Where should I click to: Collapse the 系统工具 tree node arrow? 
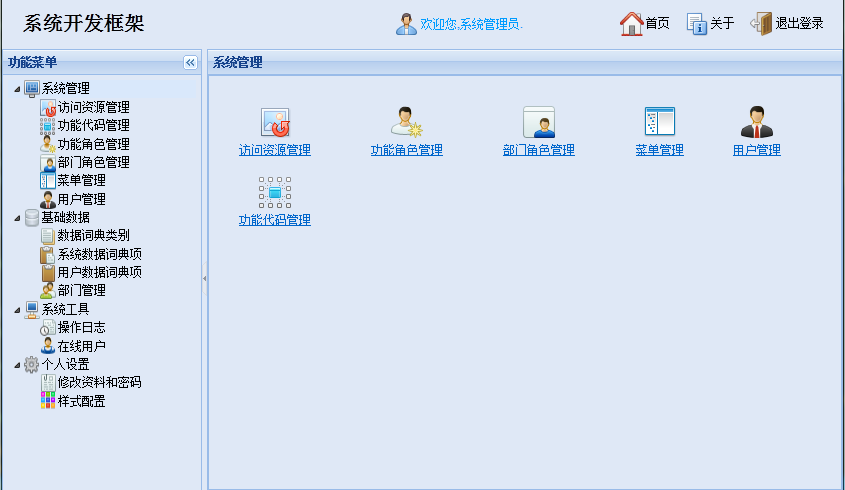point(17,310)
